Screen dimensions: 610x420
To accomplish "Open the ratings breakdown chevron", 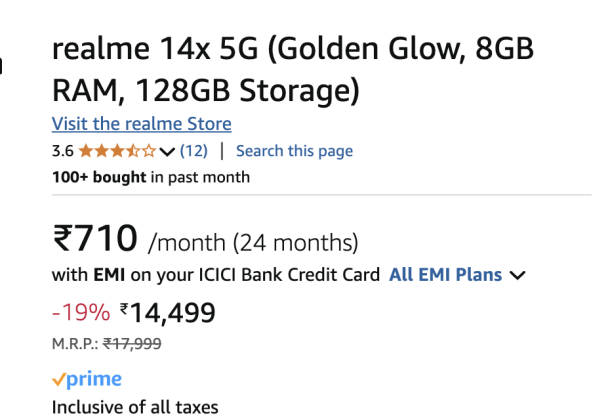I will pyautogui.click(x=167, y=152).
